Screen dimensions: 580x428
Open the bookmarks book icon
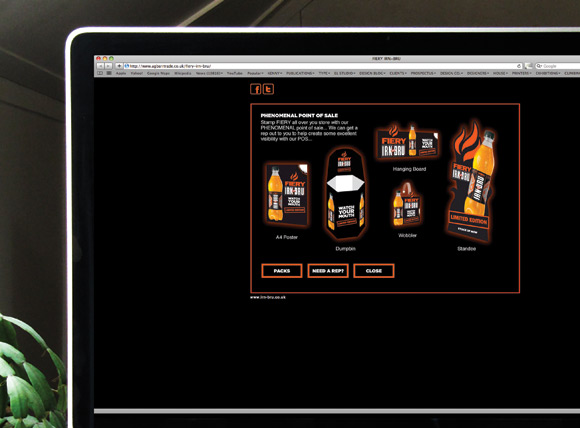(100, 73)
